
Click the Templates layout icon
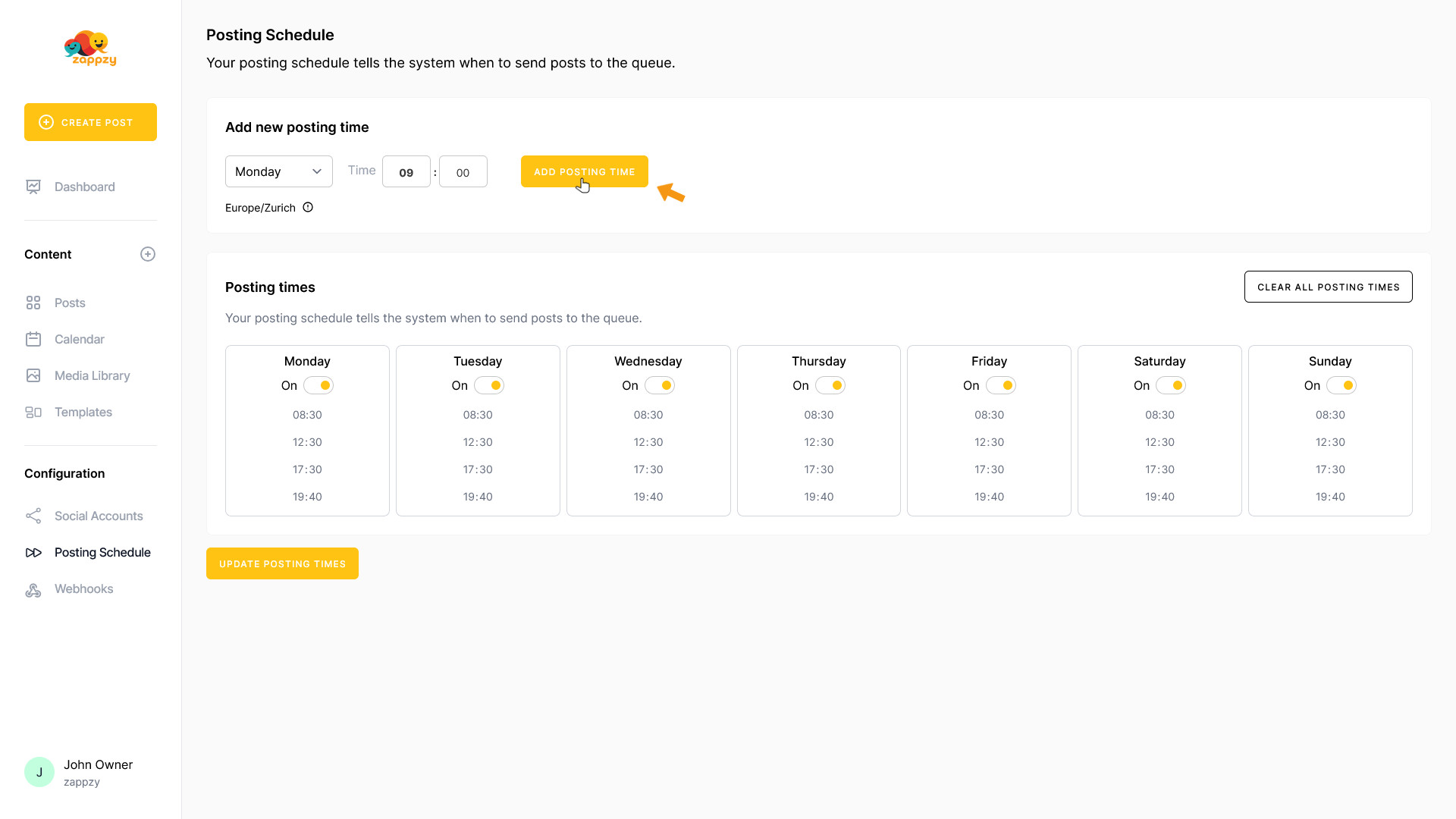pyautogui.click(x=33, y=412)
